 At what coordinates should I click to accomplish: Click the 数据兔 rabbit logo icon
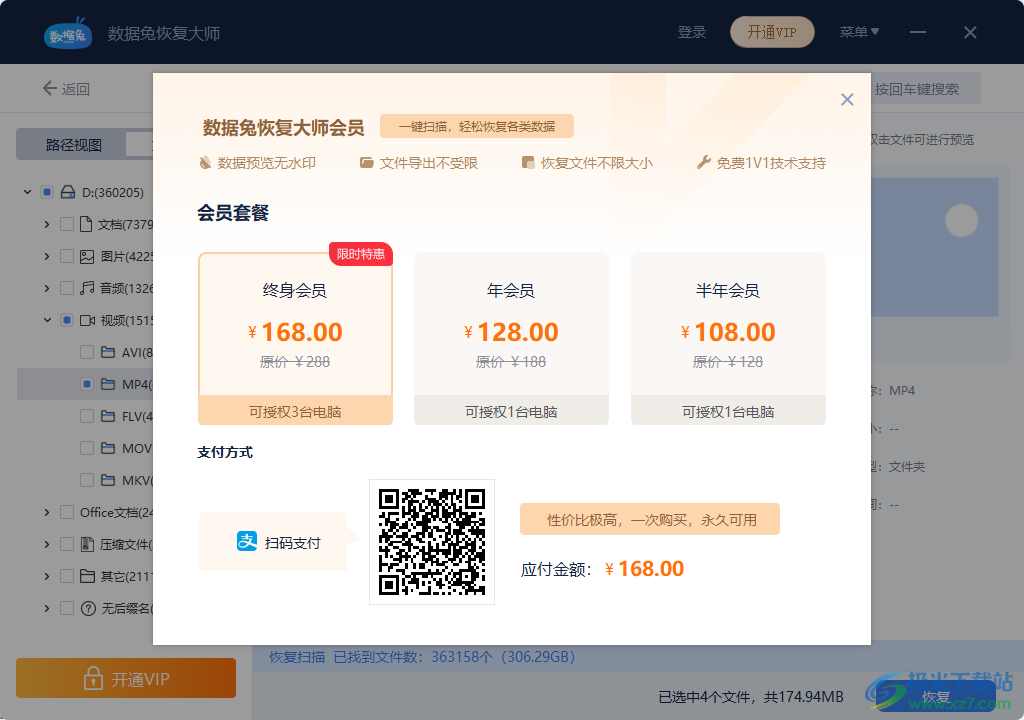[x=66, y=31]
